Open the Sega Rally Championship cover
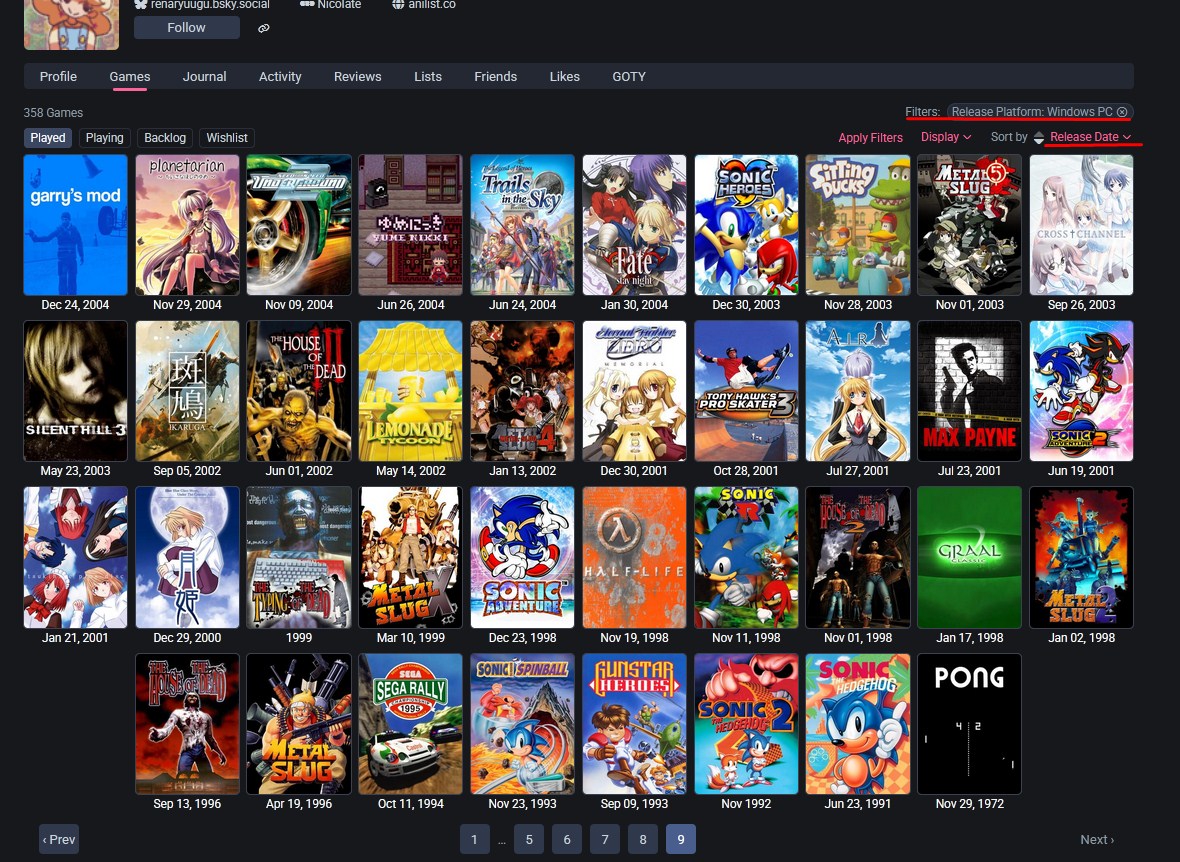The image size is (1180, 862). (x=411, y=724)
